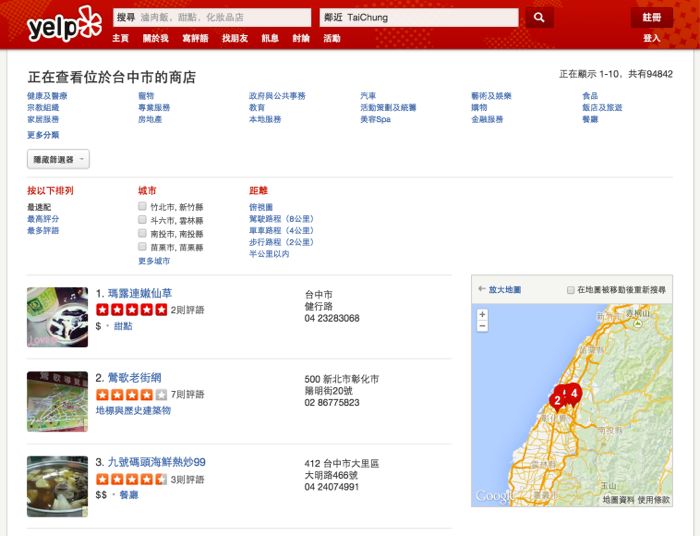Screen dimensions: 700x536
Task: Open the 汽車 category
Action: pyautogui.click(x=368, y=96)
